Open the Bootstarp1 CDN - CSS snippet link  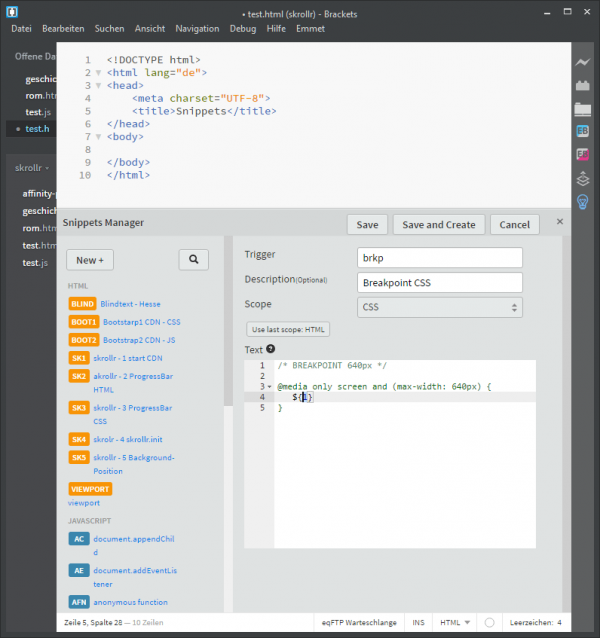[x=142, y=322]
